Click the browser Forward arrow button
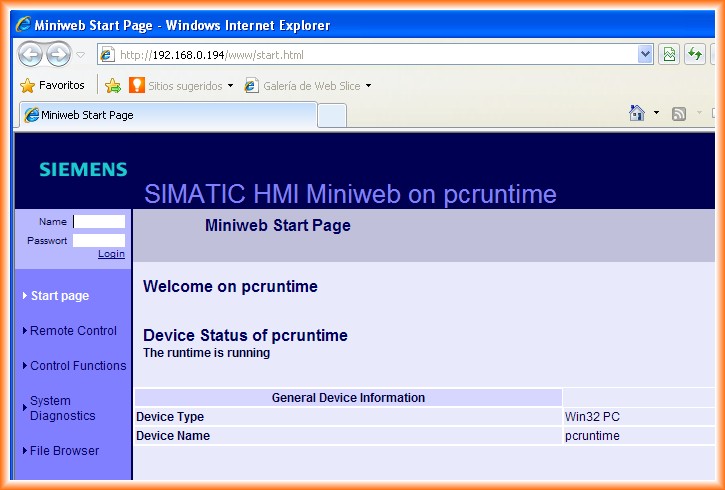 click(59, 55)
